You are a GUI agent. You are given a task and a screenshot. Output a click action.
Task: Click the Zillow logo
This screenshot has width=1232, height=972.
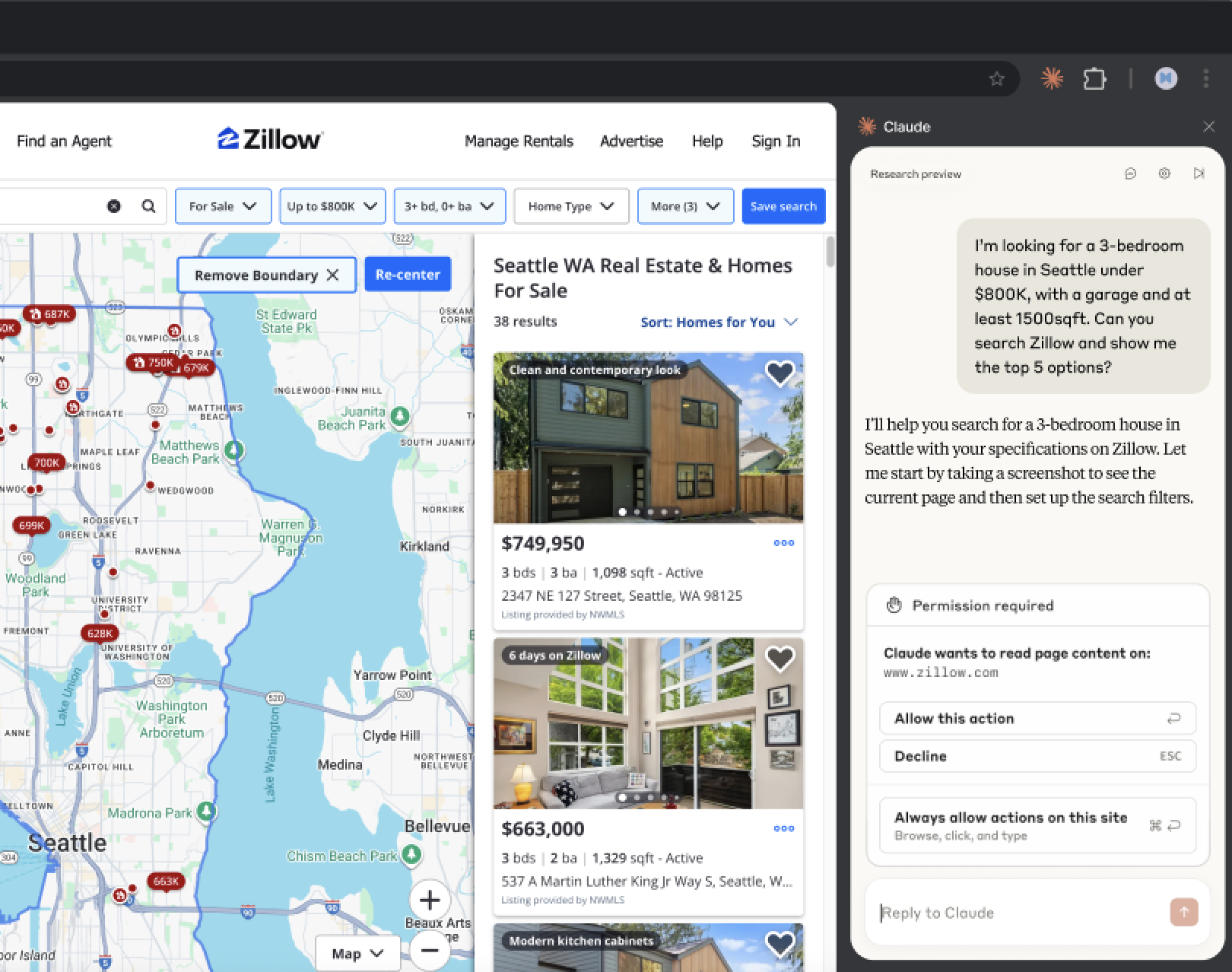tap(269, 140)
